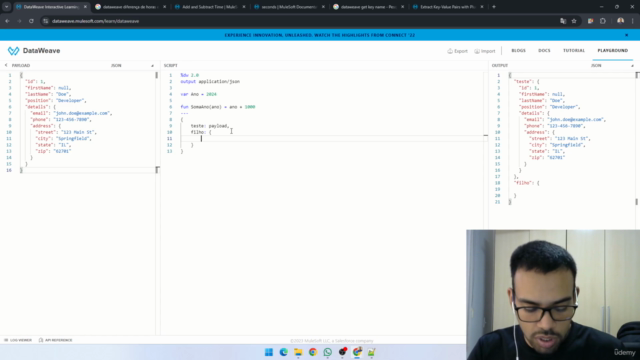Click the "position": "Developer" payload line
The image size is (640, 360).
click(56, 100)
